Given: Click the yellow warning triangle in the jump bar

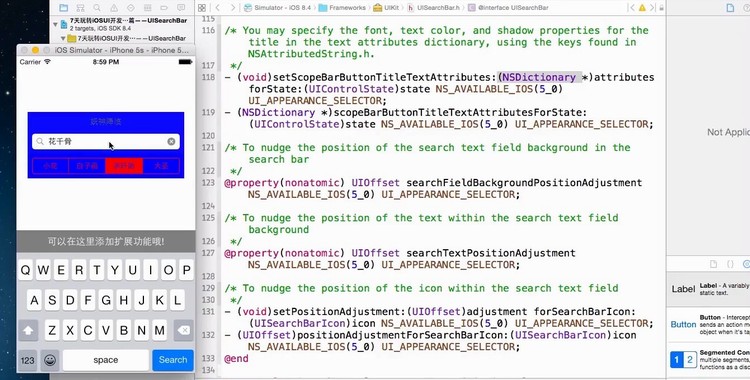Looking at the screenshot, I should 642,8.
